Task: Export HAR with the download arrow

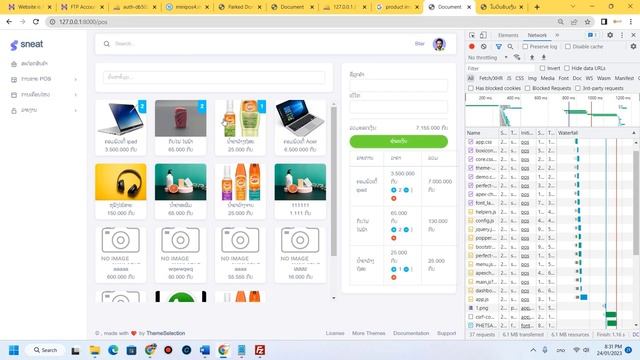Action: [x=543, y=58]
